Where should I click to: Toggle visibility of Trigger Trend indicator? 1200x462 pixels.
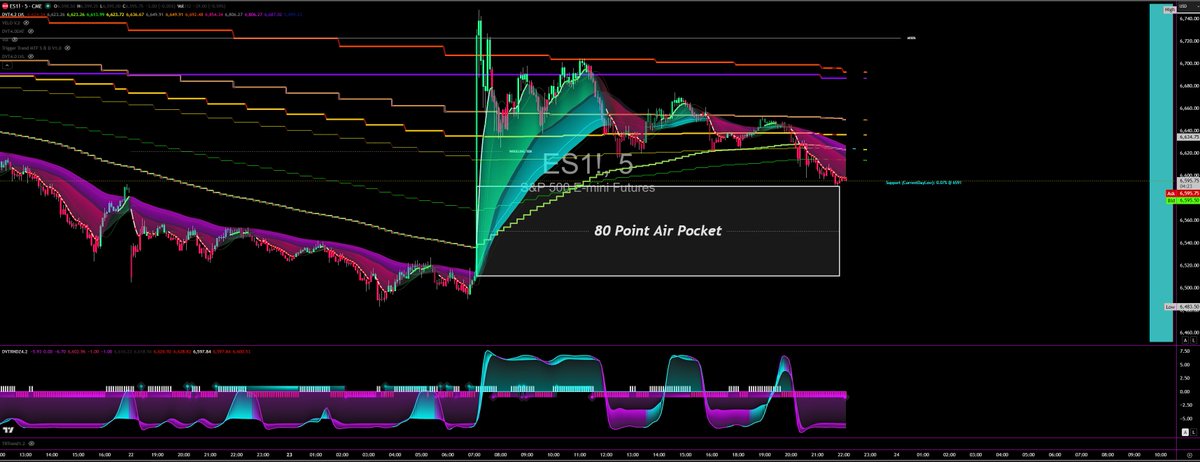[67, 48]
